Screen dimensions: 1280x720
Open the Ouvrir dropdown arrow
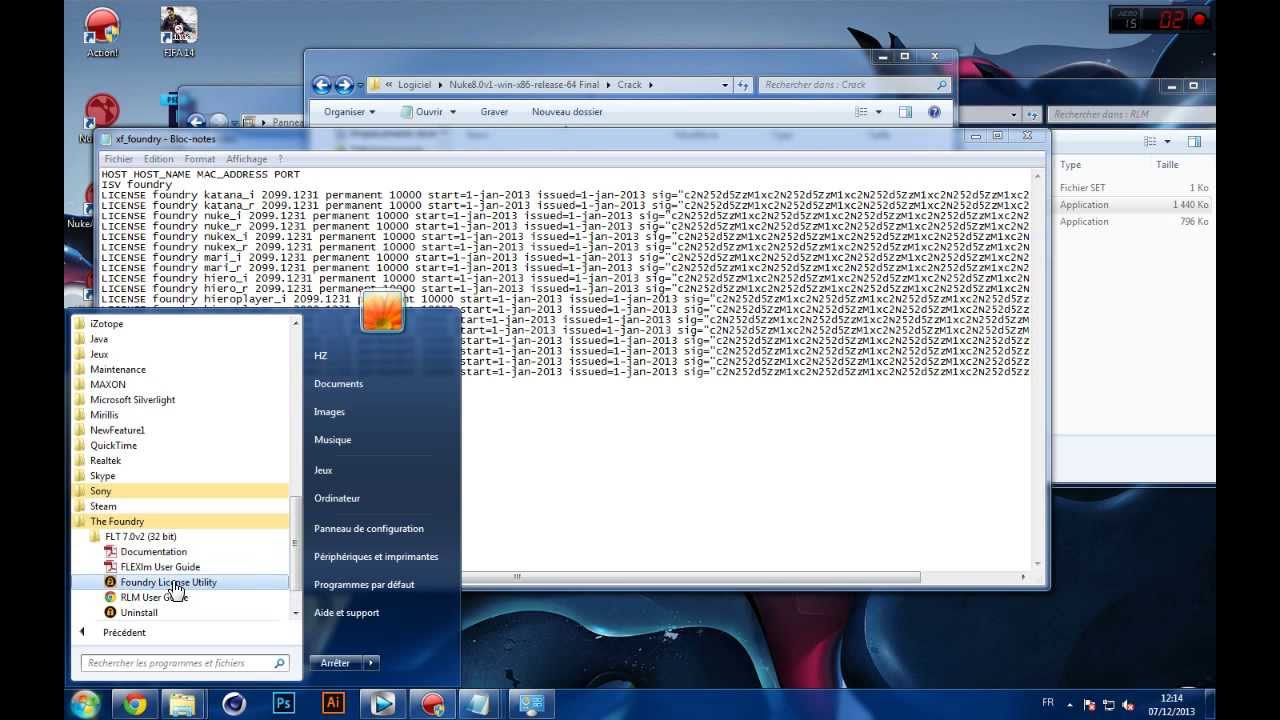point(452,112)
